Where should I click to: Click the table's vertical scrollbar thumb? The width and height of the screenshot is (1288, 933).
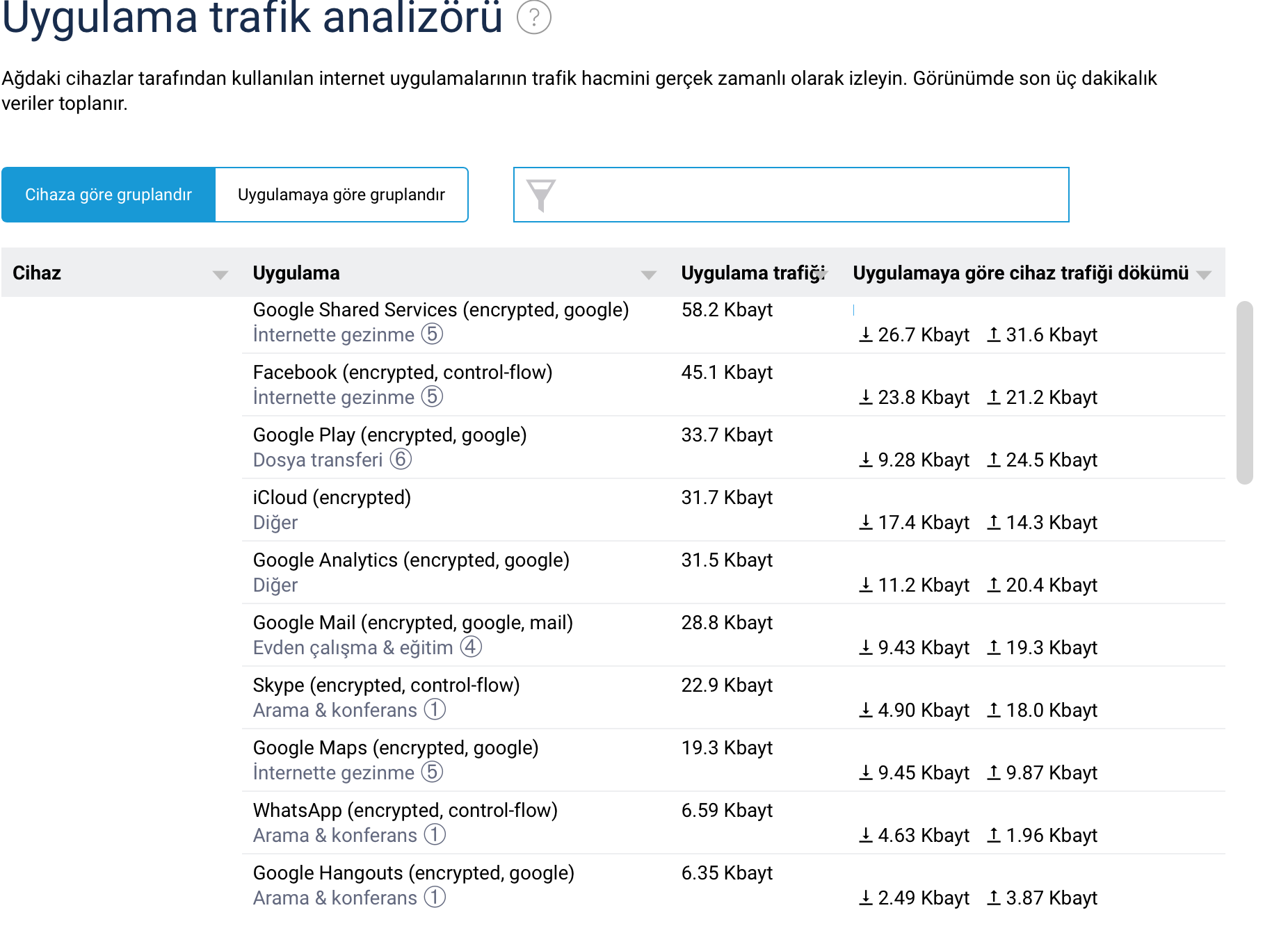1245,392
